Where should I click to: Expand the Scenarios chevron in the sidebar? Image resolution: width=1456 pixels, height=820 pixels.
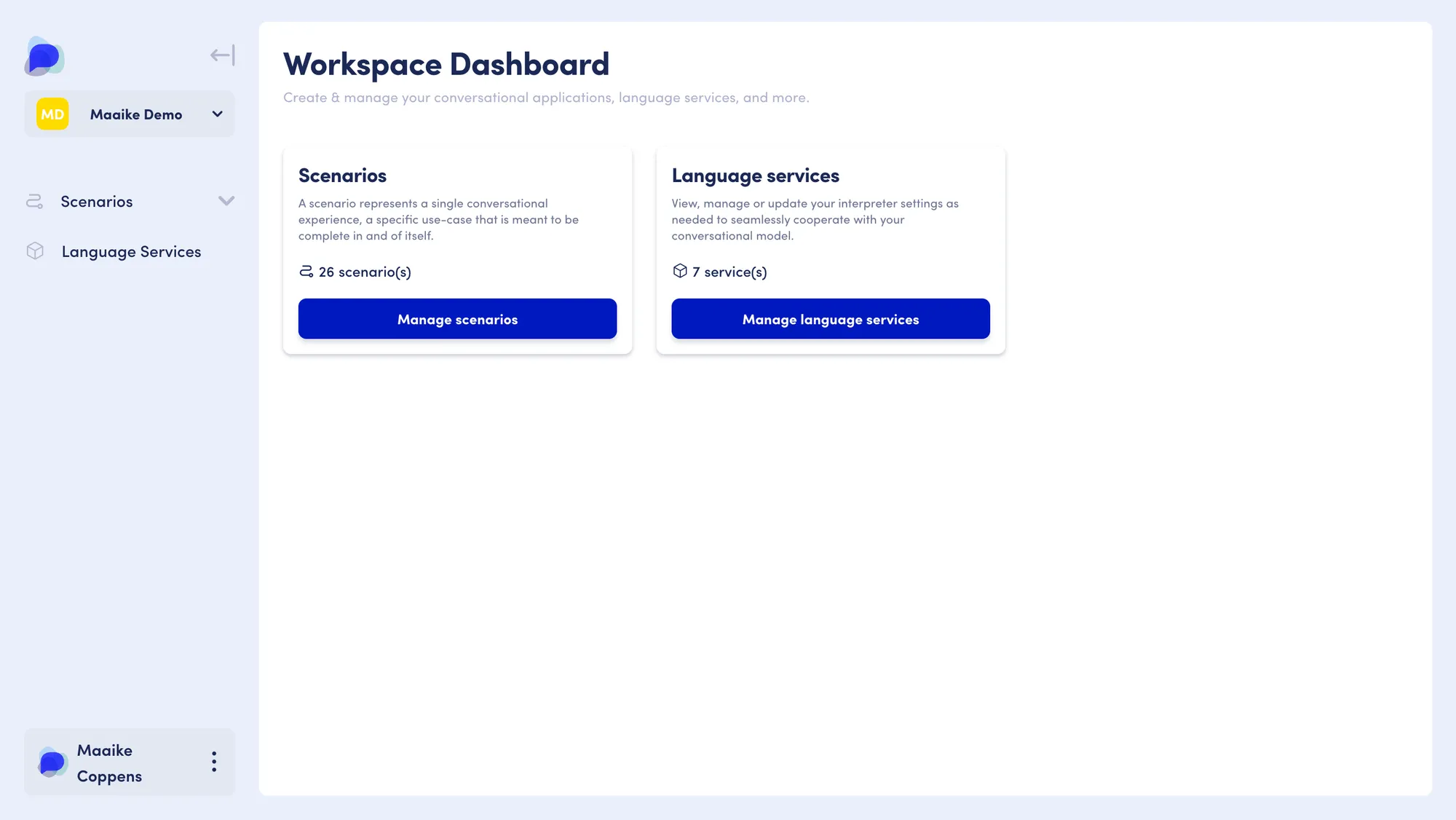coord(226,201)
